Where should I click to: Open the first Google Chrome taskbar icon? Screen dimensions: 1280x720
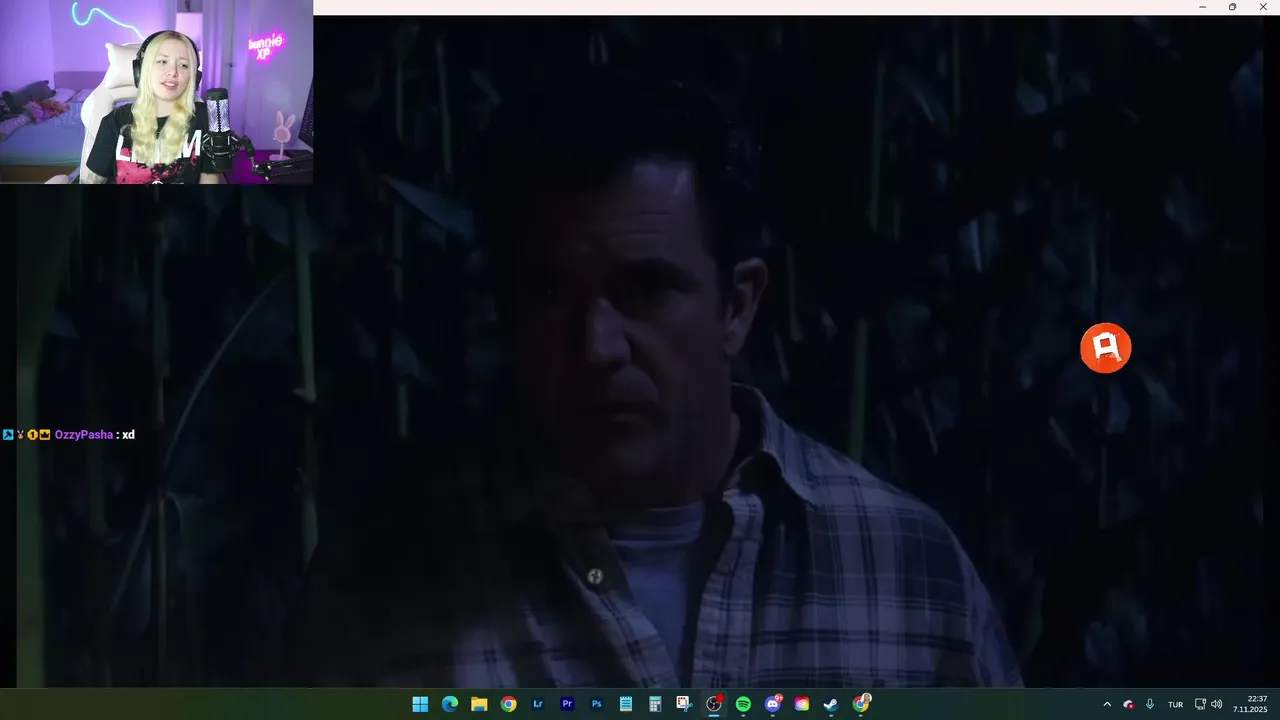click(x=508, y=704)
